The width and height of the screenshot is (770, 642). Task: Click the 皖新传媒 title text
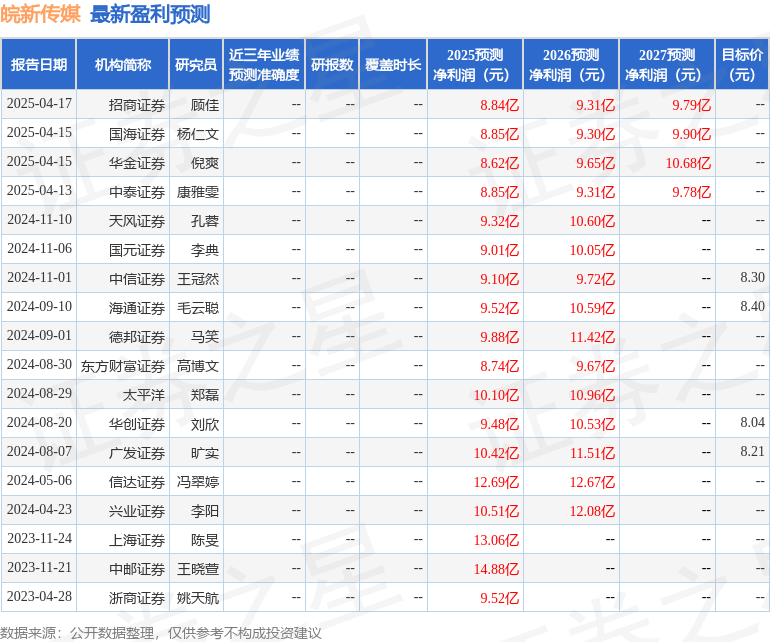point(40,14)
